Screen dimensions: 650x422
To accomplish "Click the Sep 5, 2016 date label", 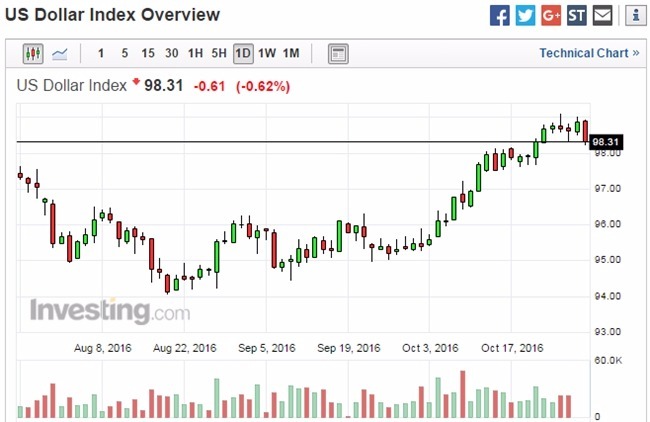I will 267,348.
